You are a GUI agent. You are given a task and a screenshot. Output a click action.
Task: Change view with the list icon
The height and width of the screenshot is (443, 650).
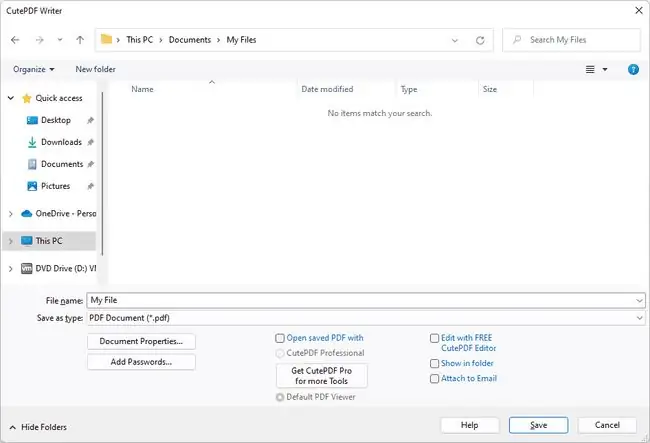pos(590,69)
